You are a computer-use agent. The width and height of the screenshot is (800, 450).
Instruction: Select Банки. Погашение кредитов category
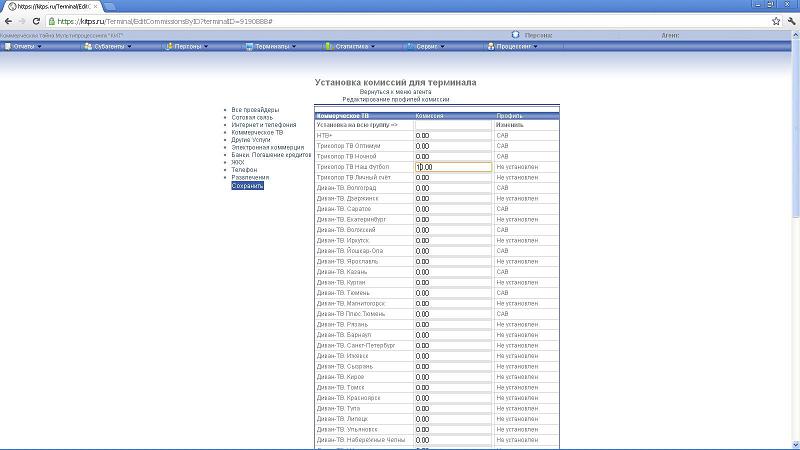pyautogui.click(x=271, y=155)
